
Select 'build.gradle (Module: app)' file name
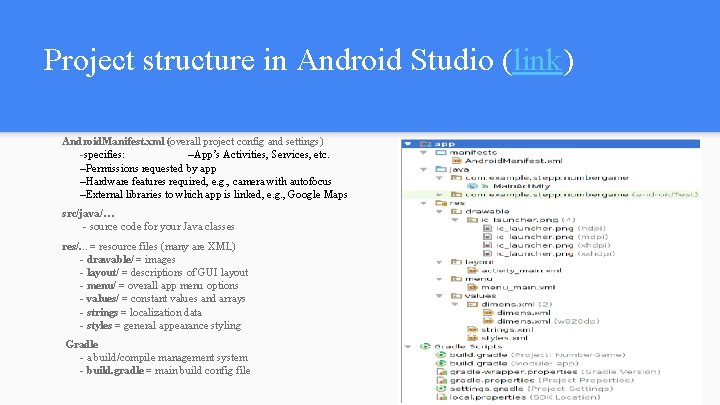coord(514,364)
